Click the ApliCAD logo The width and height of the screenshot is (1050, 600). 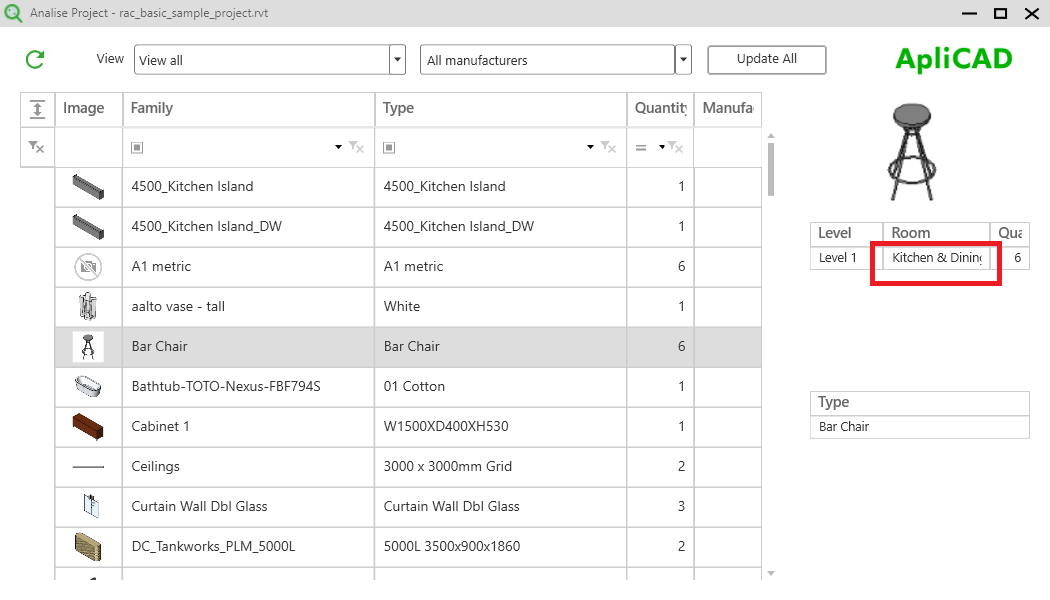pos(952,58)
